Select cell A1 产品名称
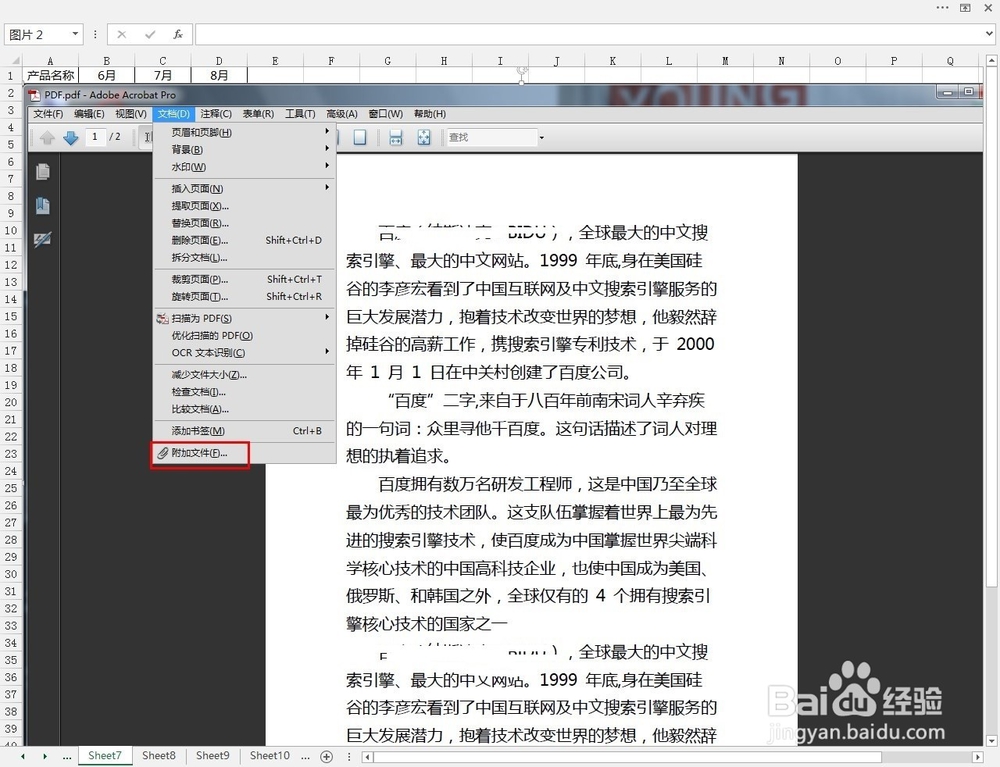This screenshot has height=767, width=1000. [x=50, y=75]
